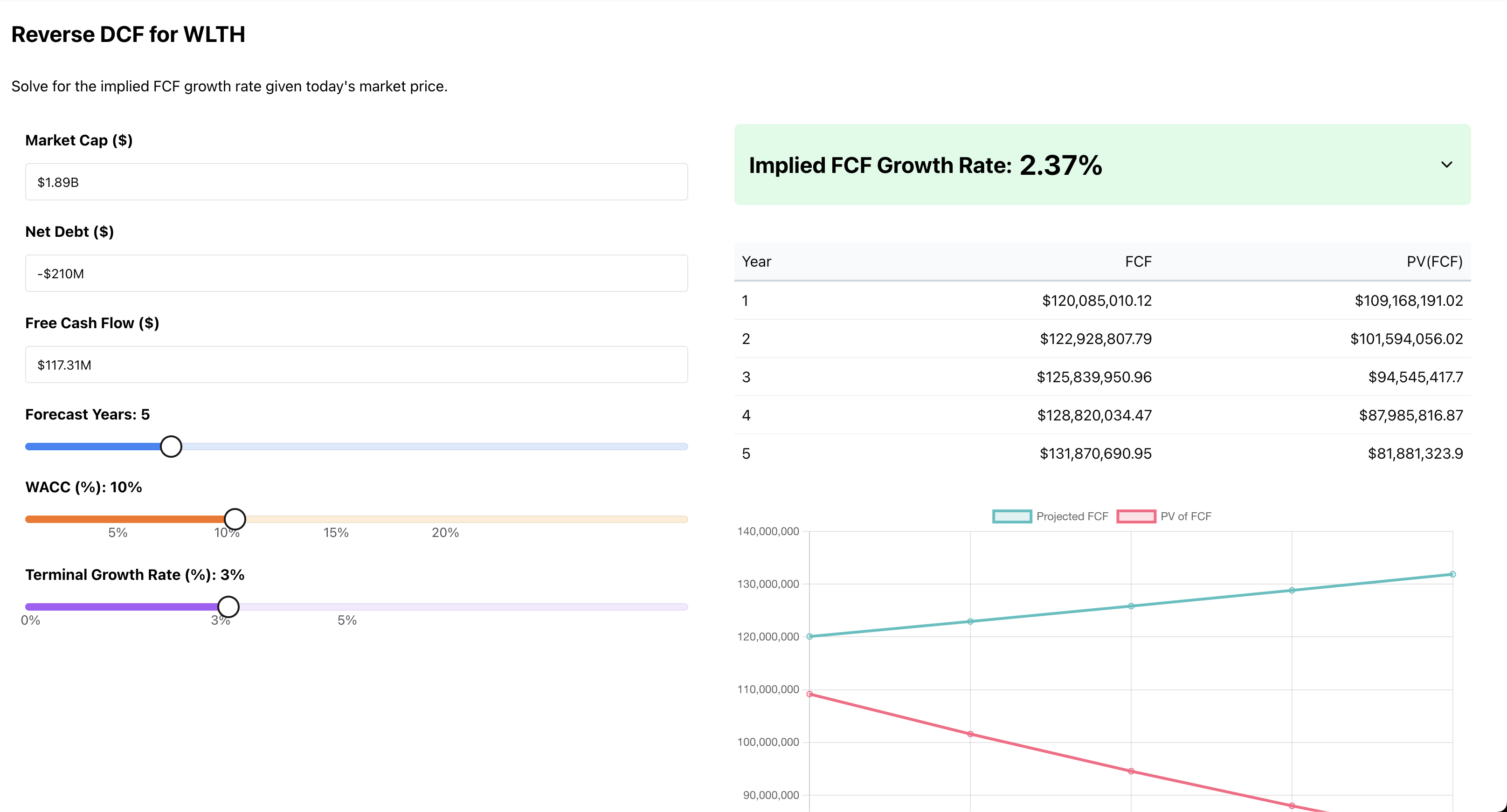The width and height of the screenshot is (1507, 812).
Task: Click the Market Cap input field
Action: pyautogui.click(x=356, y=181)
